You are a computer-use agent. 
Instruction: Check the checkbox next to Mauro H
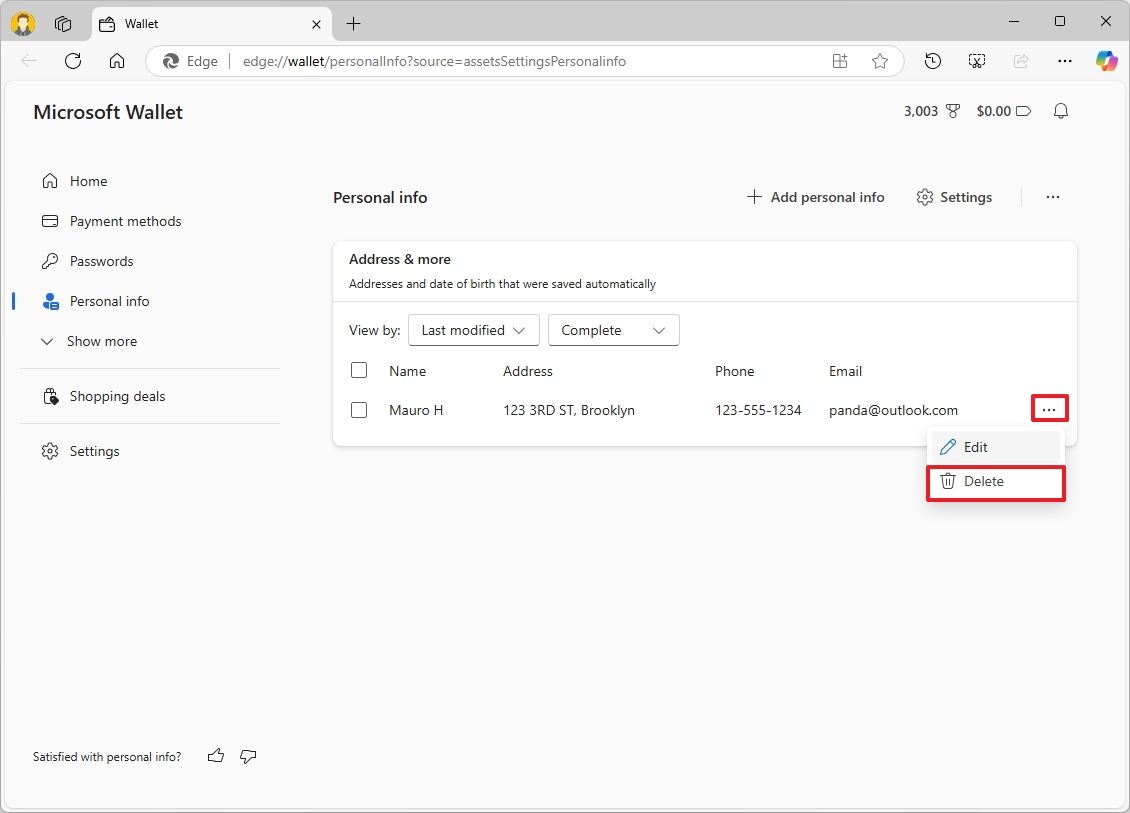tap(359, 410)
